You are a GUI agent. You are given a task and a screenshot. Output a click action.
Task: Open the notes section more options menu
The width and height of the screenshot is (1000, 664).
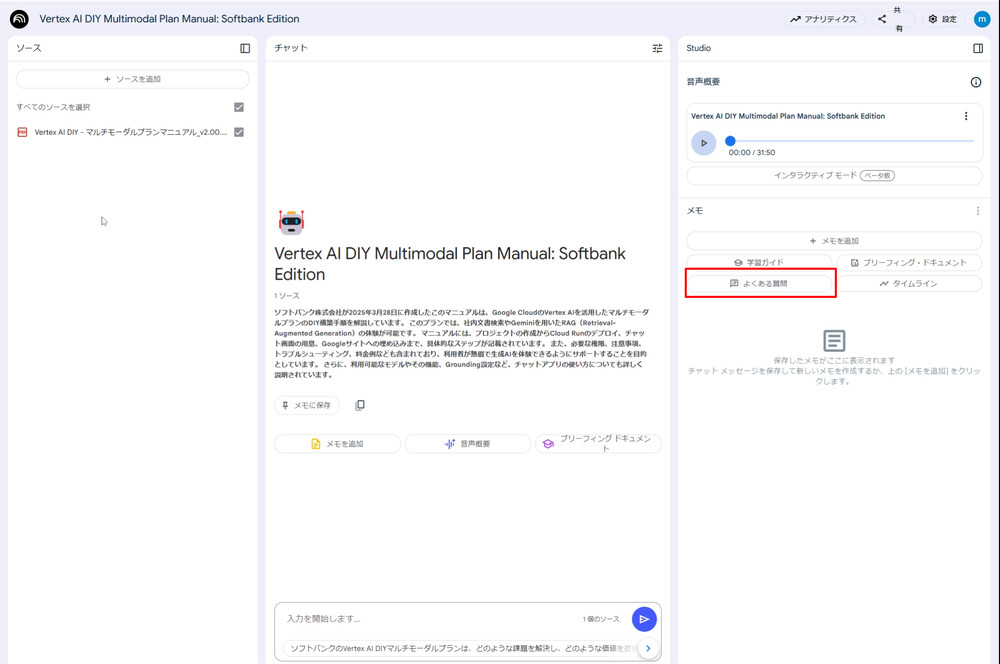(x=977, y=211)
